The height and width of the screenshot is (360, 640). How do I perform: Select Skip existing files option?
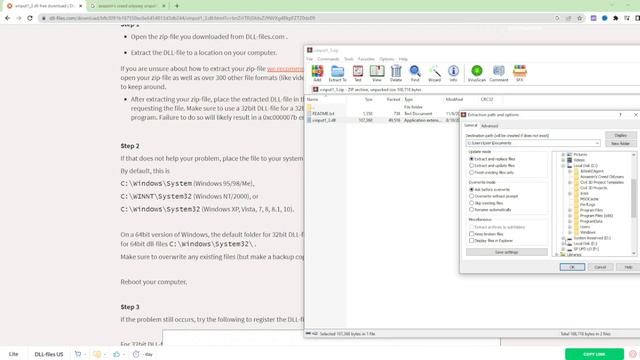(471, 203)
